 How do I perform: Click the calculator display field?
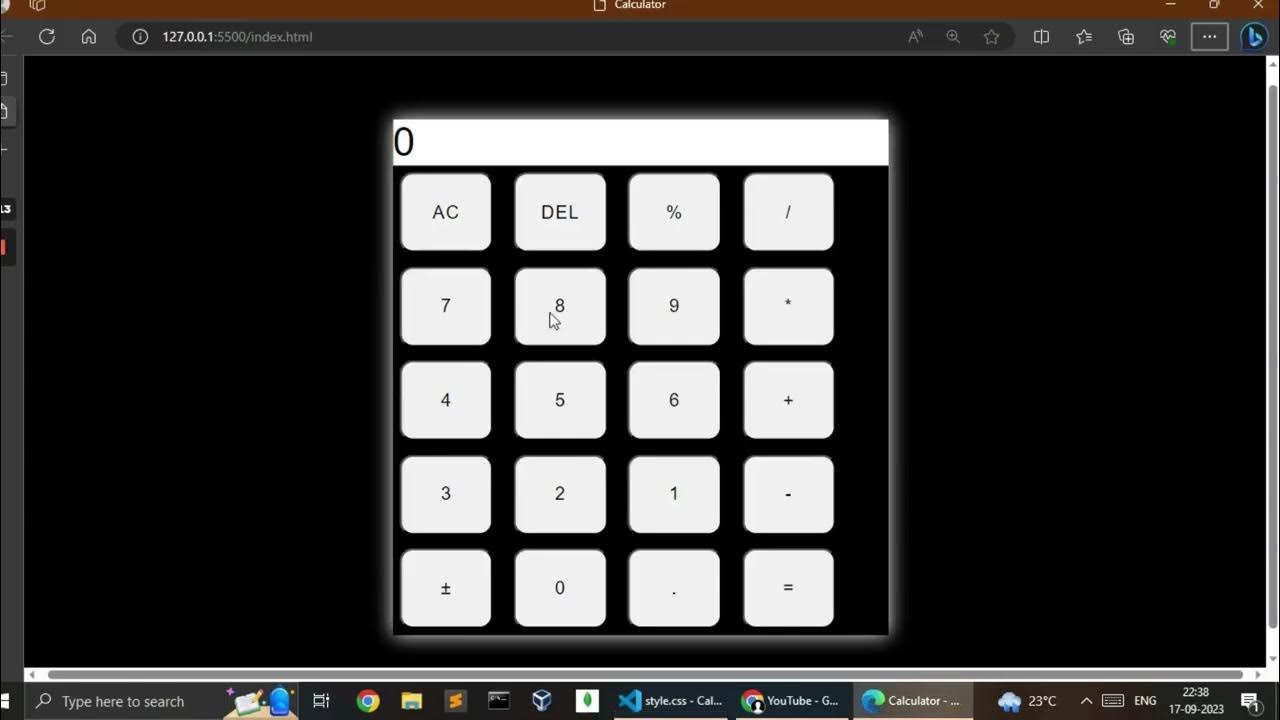640,142
